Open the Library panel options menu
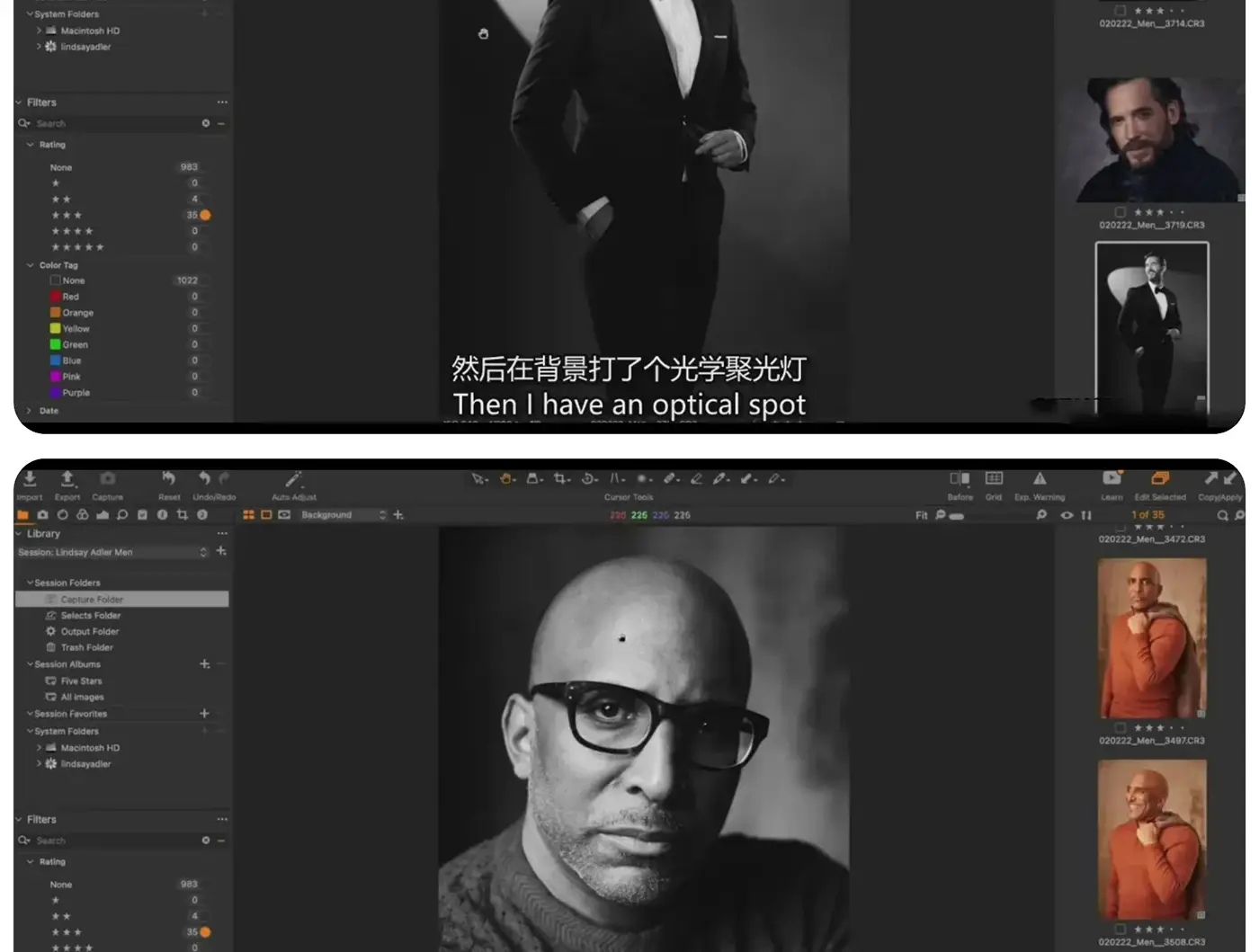 [x=222, y=533]
